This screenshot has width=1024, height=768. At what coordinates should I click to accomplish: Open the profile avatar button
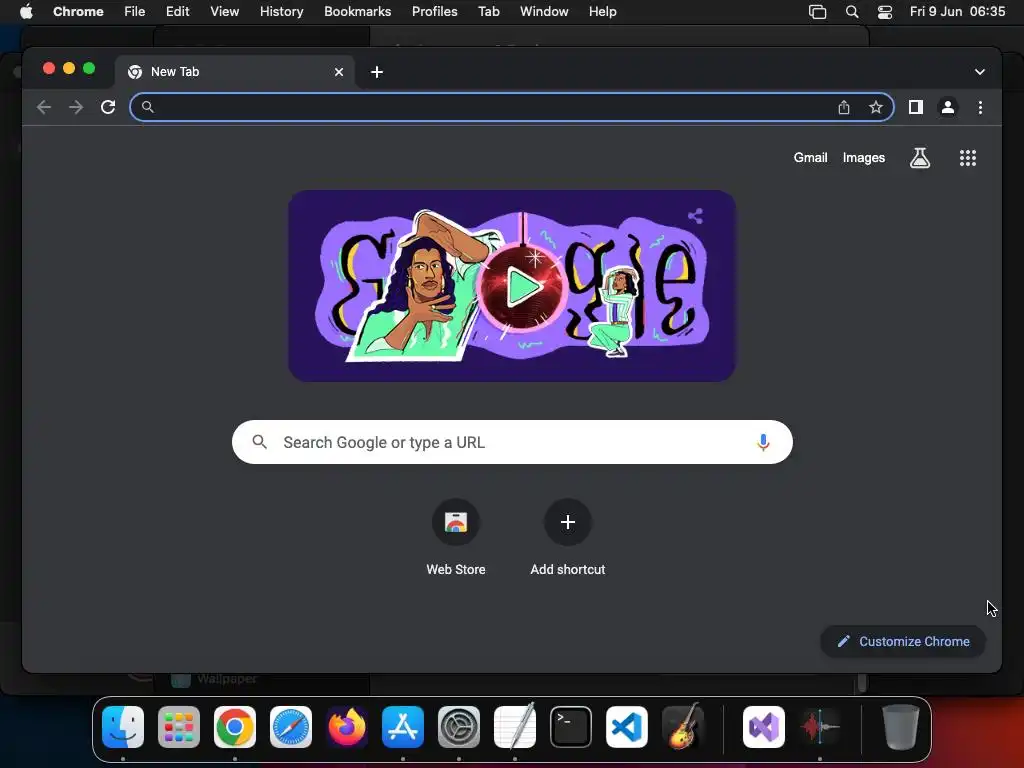tap(948, 107)
